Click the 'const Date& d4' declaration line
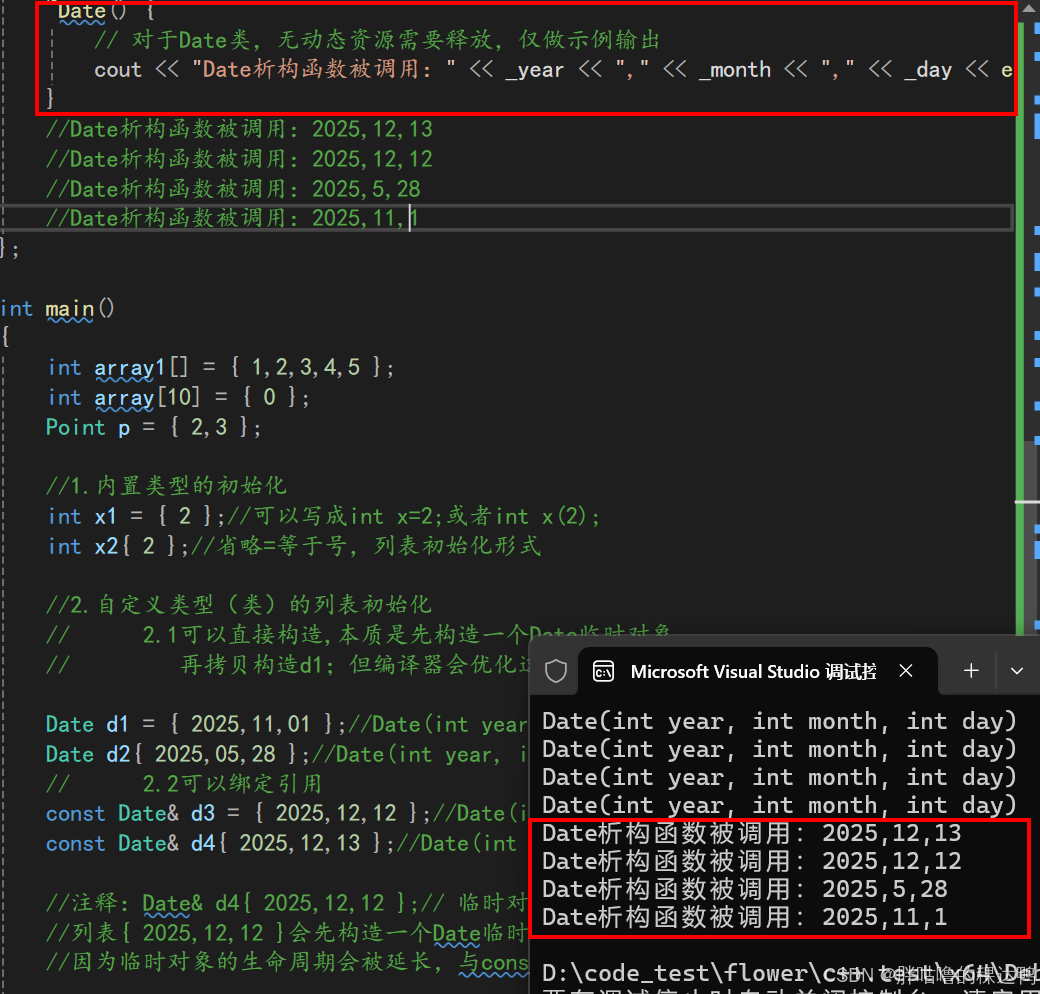Image resolution: width=1040 pixels, height=994 pixels. click(x=220, y=843)
